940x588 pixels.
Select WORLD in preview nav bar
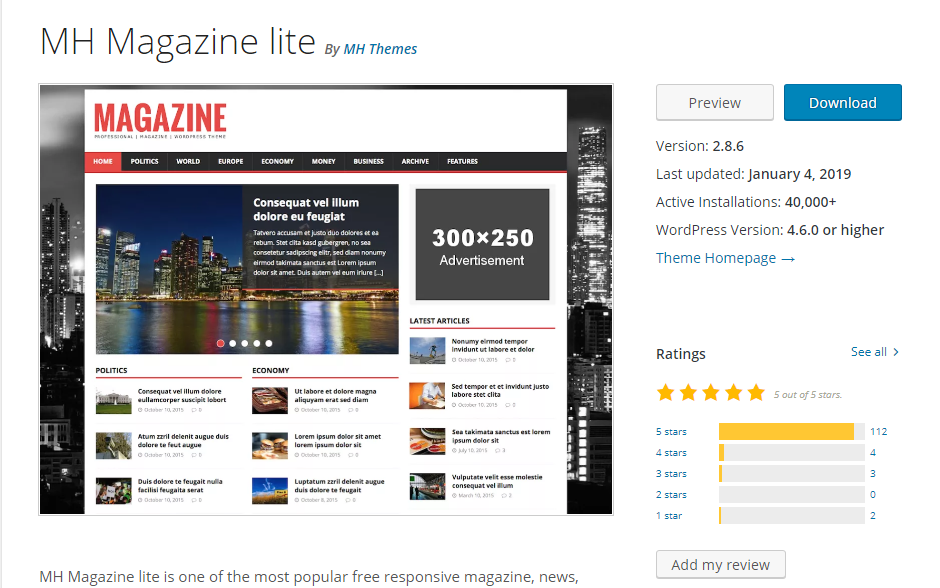pyautogui.click(x=188, y=162)
